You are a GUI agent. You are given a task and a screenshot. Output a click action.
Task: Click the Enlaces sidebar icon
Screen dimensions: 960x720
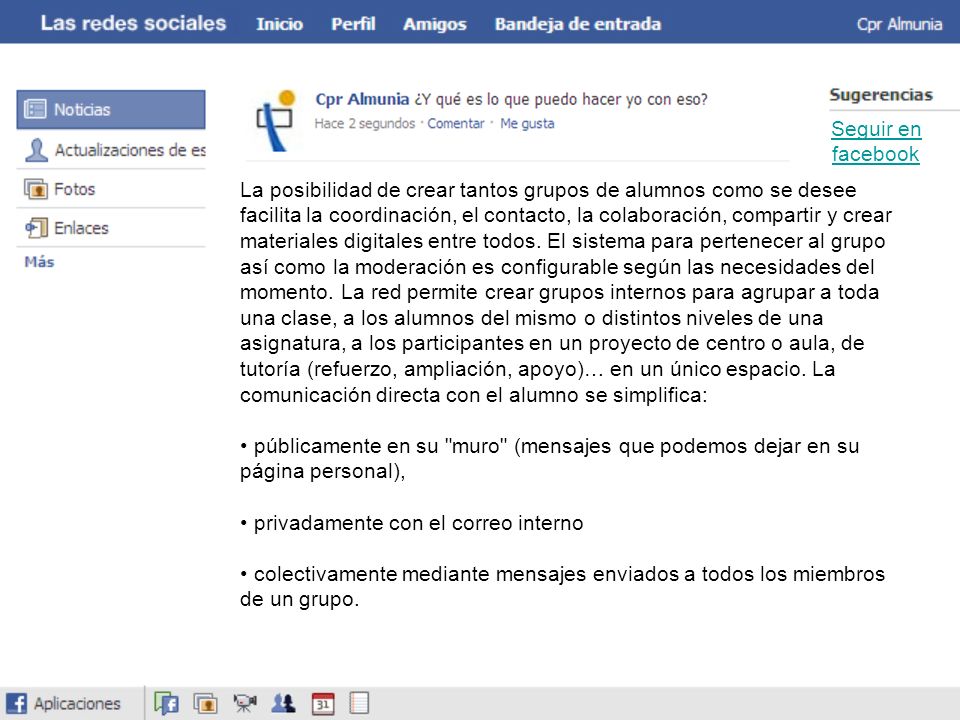pos(36,228)
